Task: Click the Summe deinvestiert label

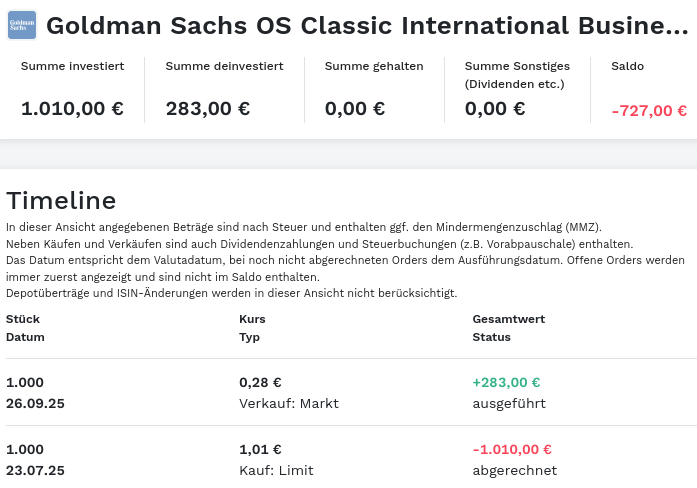Action: pyautogui.click(x=224, y=66)
